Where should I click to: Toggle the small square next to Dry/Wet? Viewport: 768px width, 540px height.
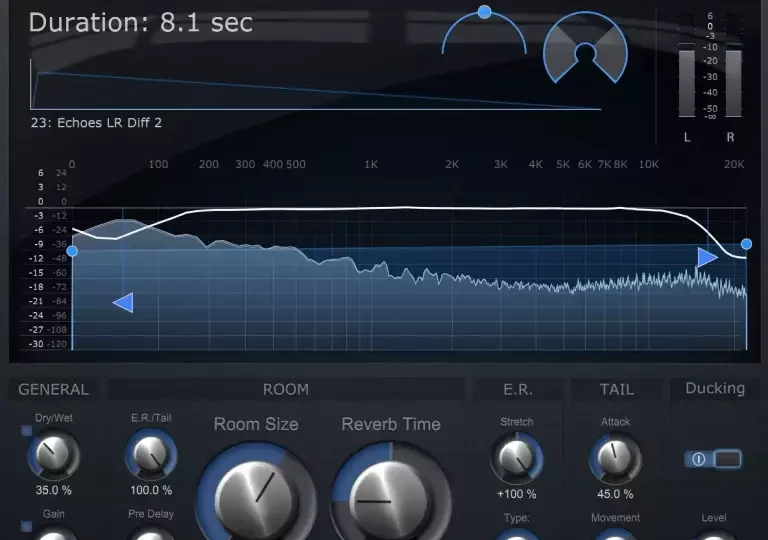(x=26, y=431)
